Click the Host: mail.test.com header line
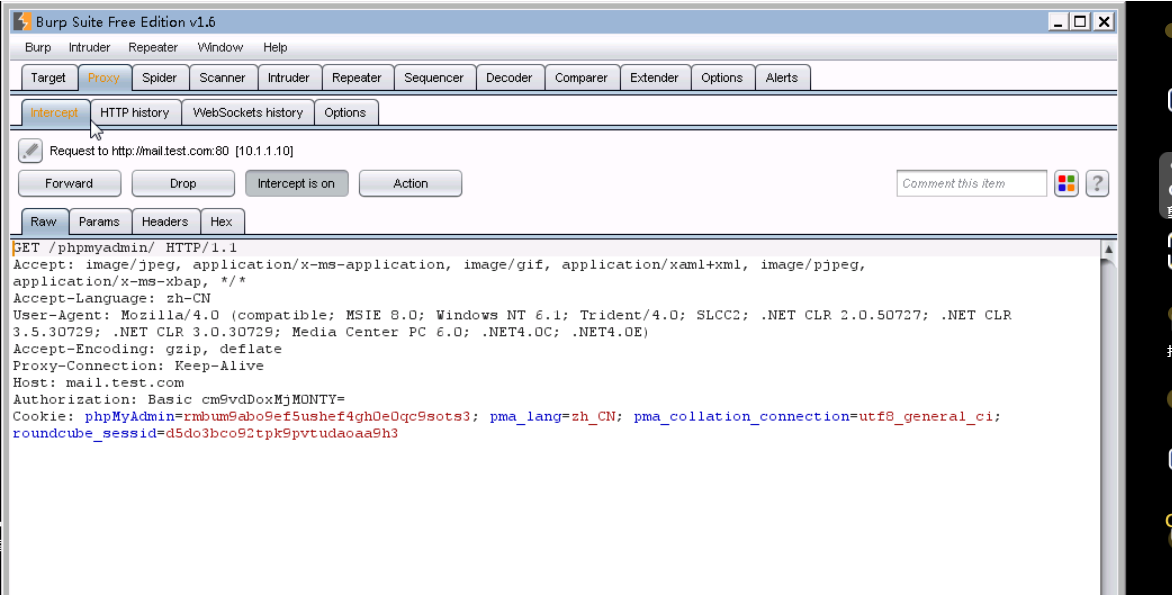This screenshot has height=595, width=1172. (98, 383)
